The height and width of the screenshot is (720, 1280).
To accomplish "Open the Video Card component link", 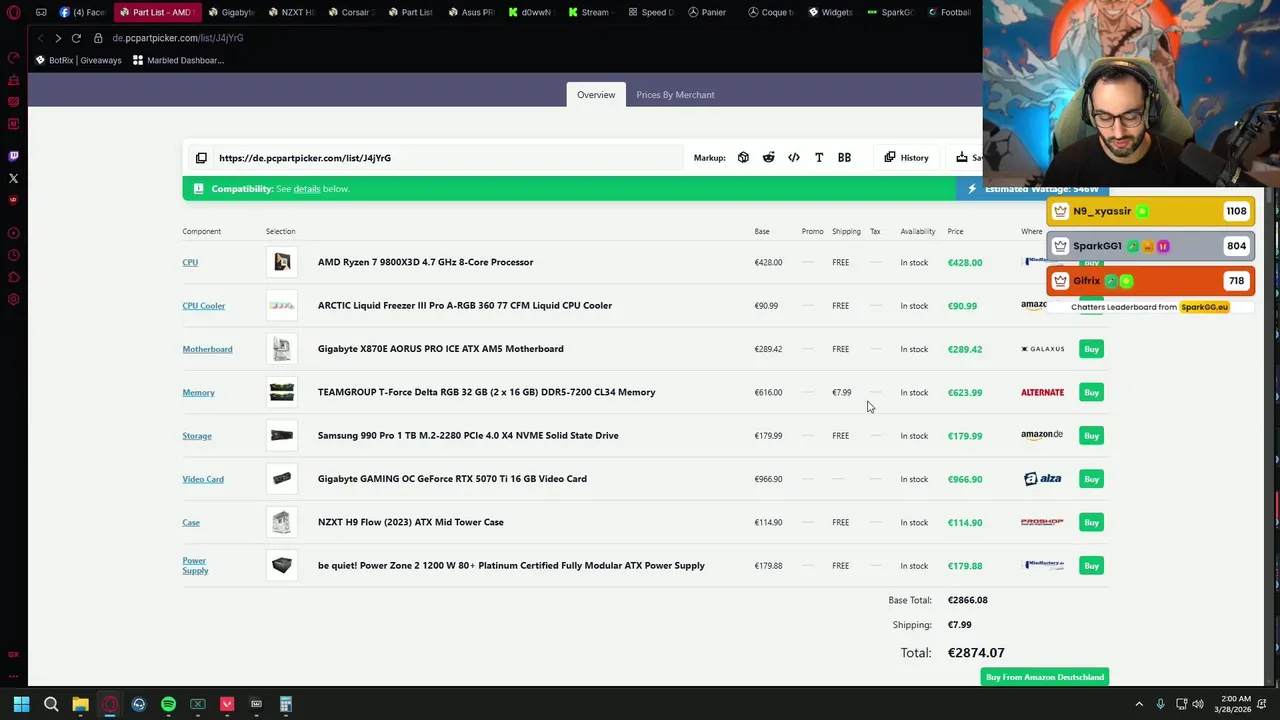I will pyautogui.click(x=203, y=479).
